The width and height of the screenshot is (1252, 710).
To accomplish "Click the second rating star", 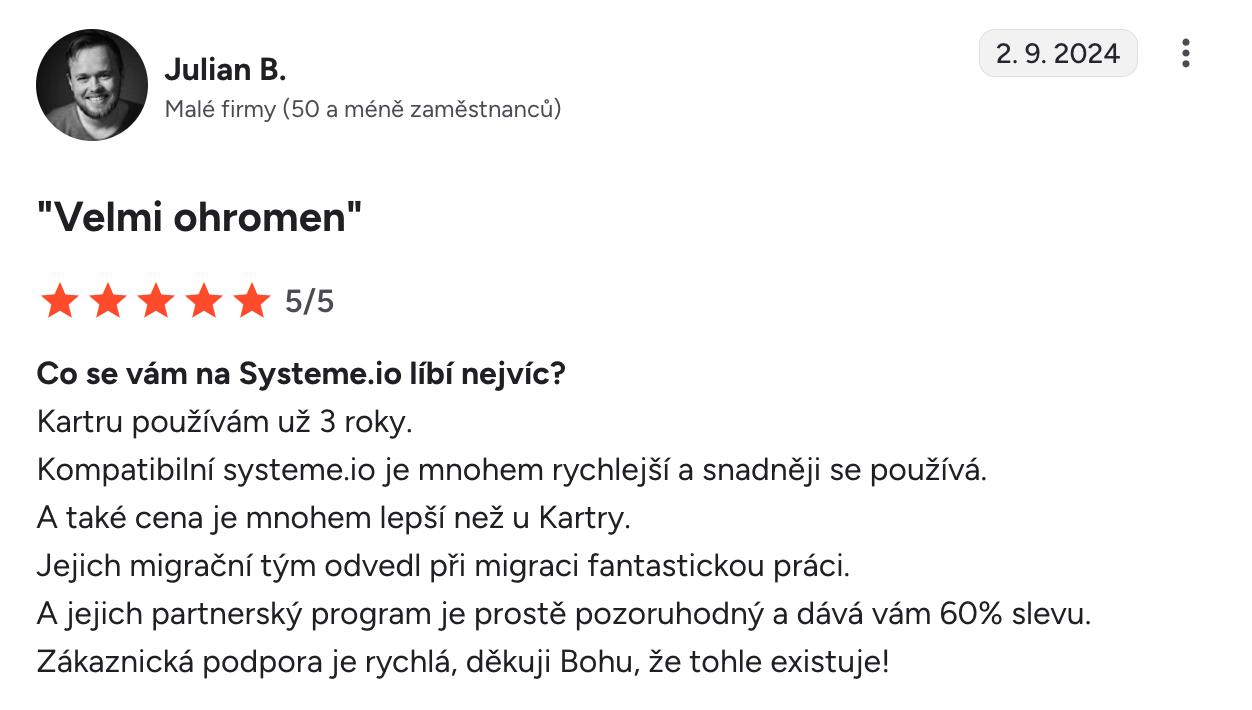I will click(107, 301).
